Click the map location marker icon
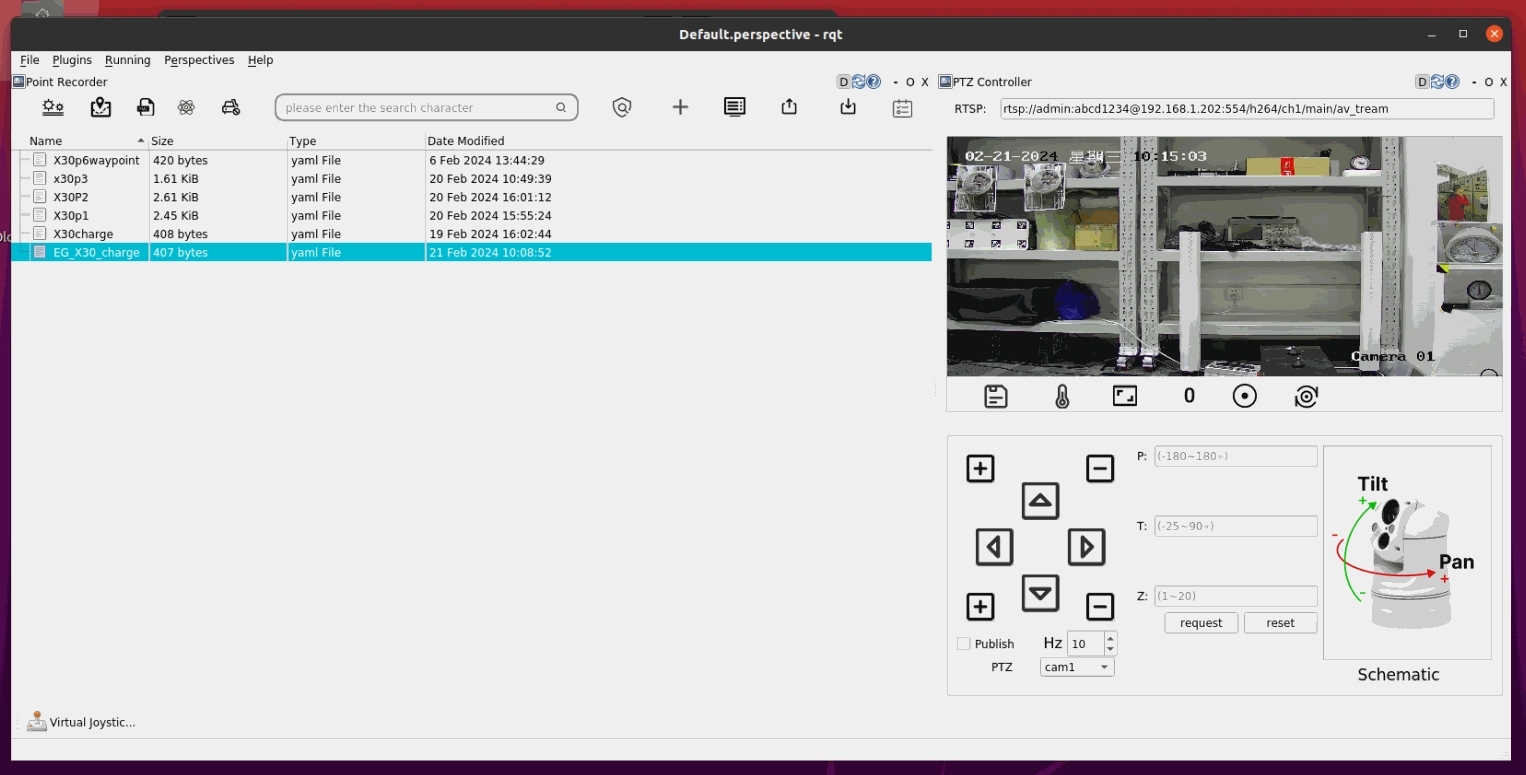 (x=100, y=107)
